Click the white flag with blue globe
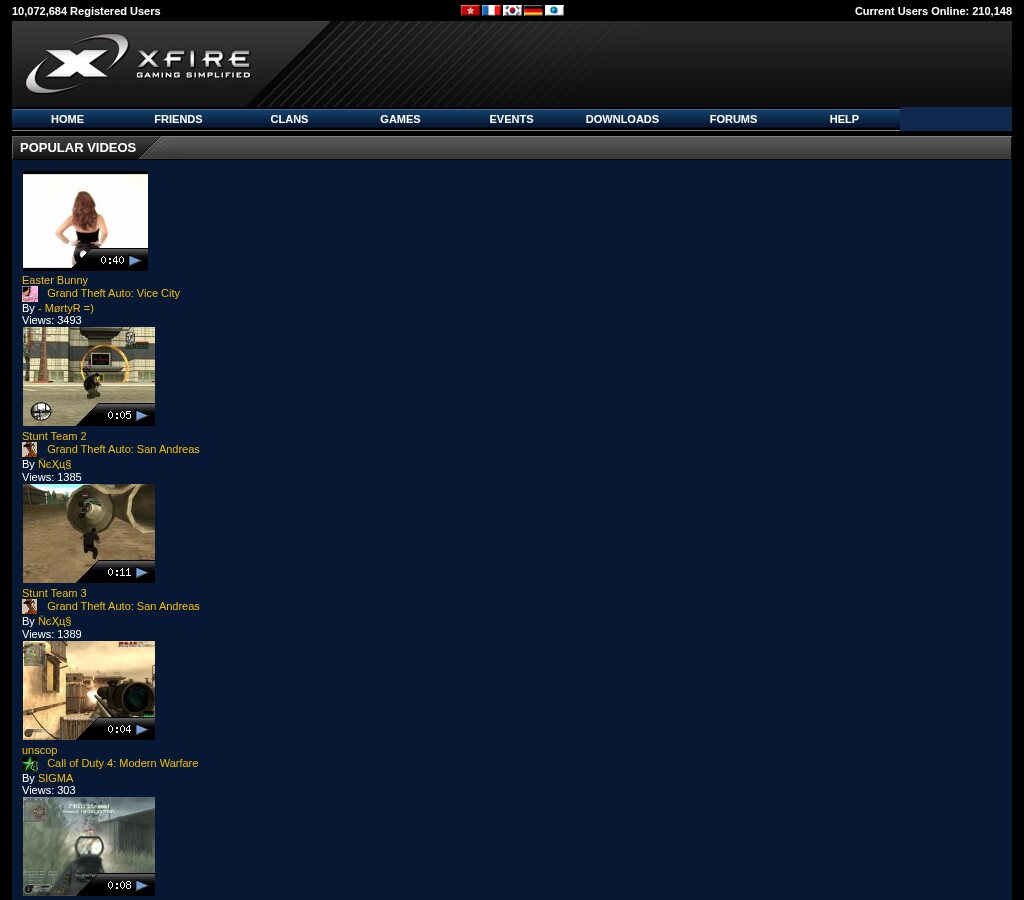 coord(554,10)
